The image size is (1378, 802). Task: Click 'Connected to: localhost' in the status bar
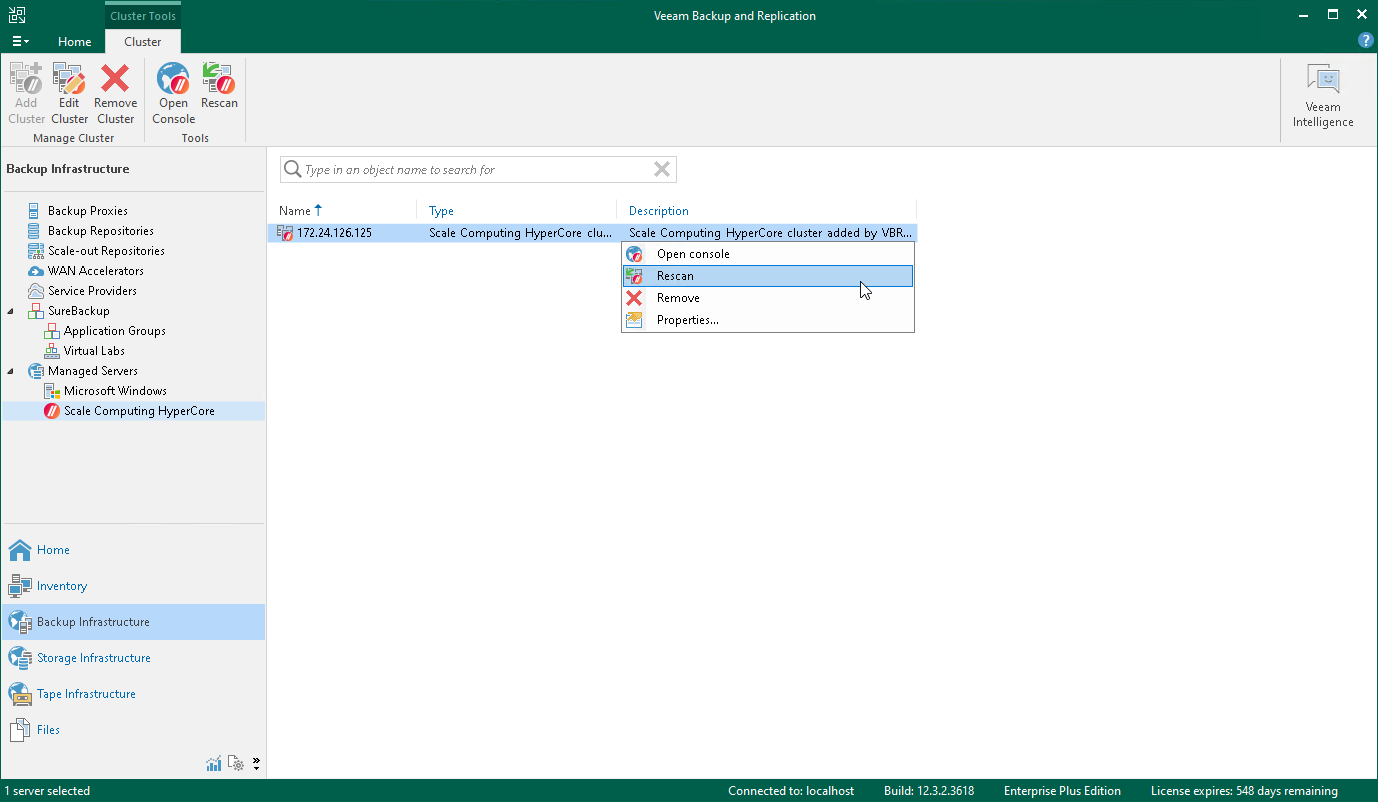point(791,791)
